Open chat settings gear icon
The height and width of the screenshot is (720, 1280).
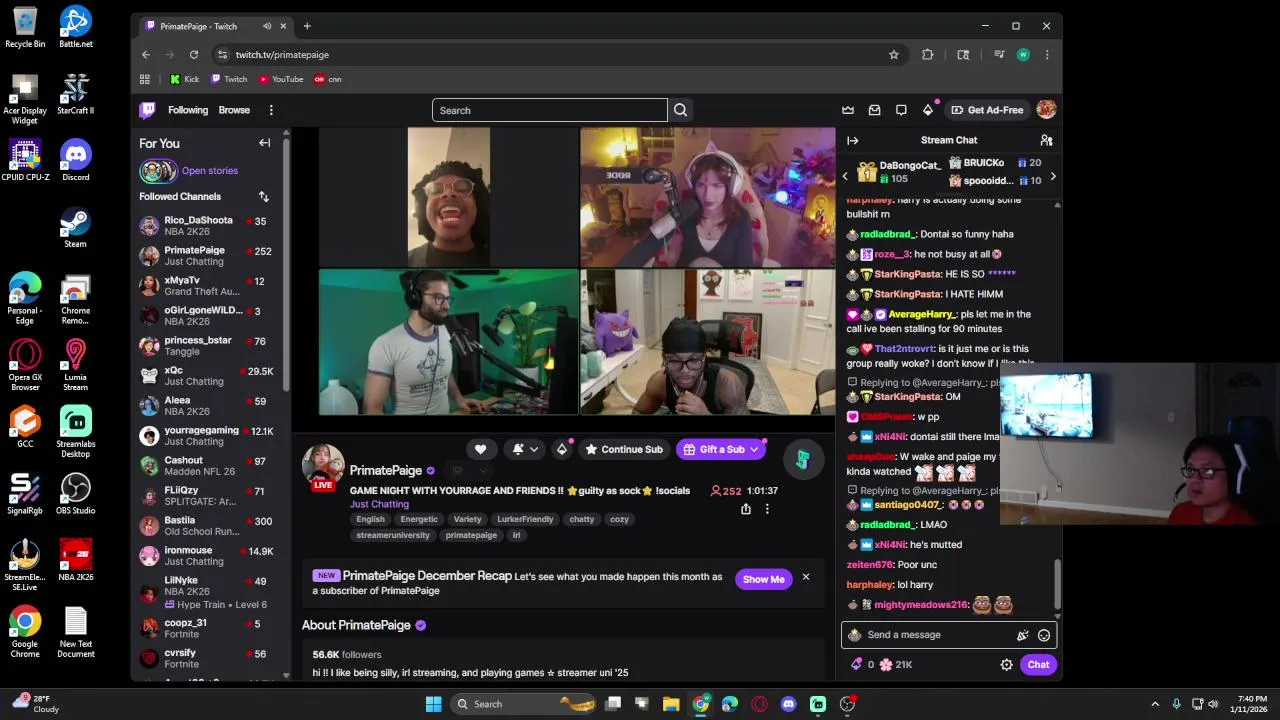click(x=1006, y=665)
